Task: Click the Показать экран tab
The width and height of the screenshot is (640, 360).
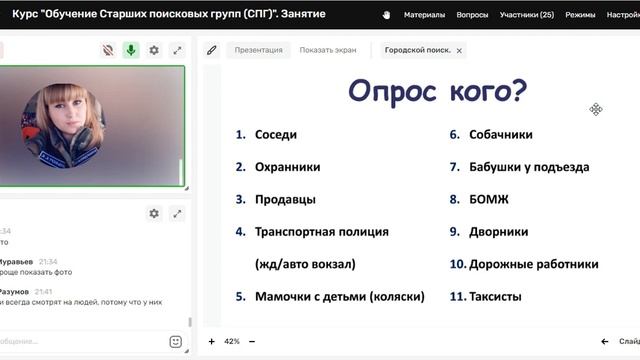Action: click(x=328, y=50)
